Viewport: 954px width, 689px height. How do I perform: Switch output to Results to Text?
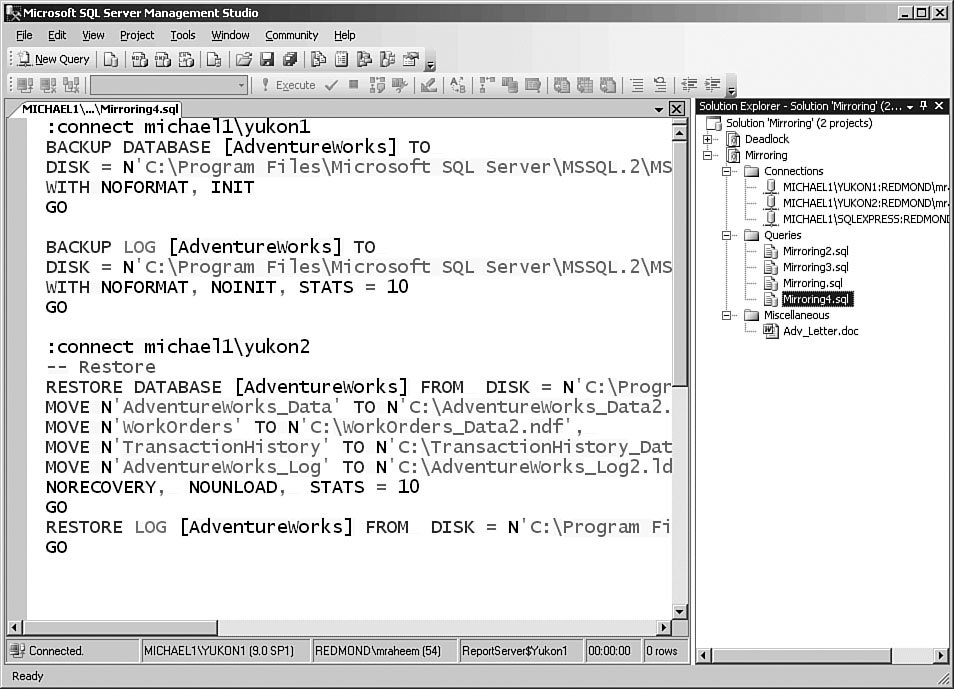(562, 85)
